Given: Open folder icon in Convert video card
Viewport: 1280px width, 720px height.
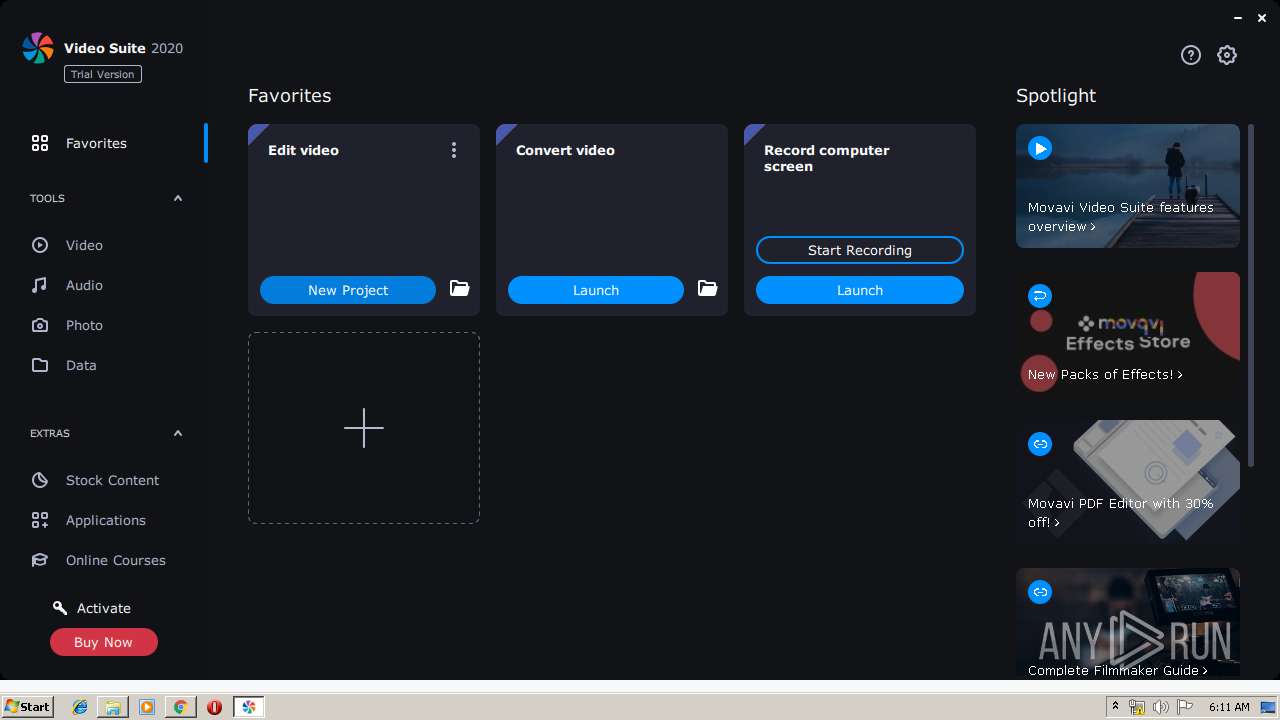Looking at the screenshot, I should [707, 289].
